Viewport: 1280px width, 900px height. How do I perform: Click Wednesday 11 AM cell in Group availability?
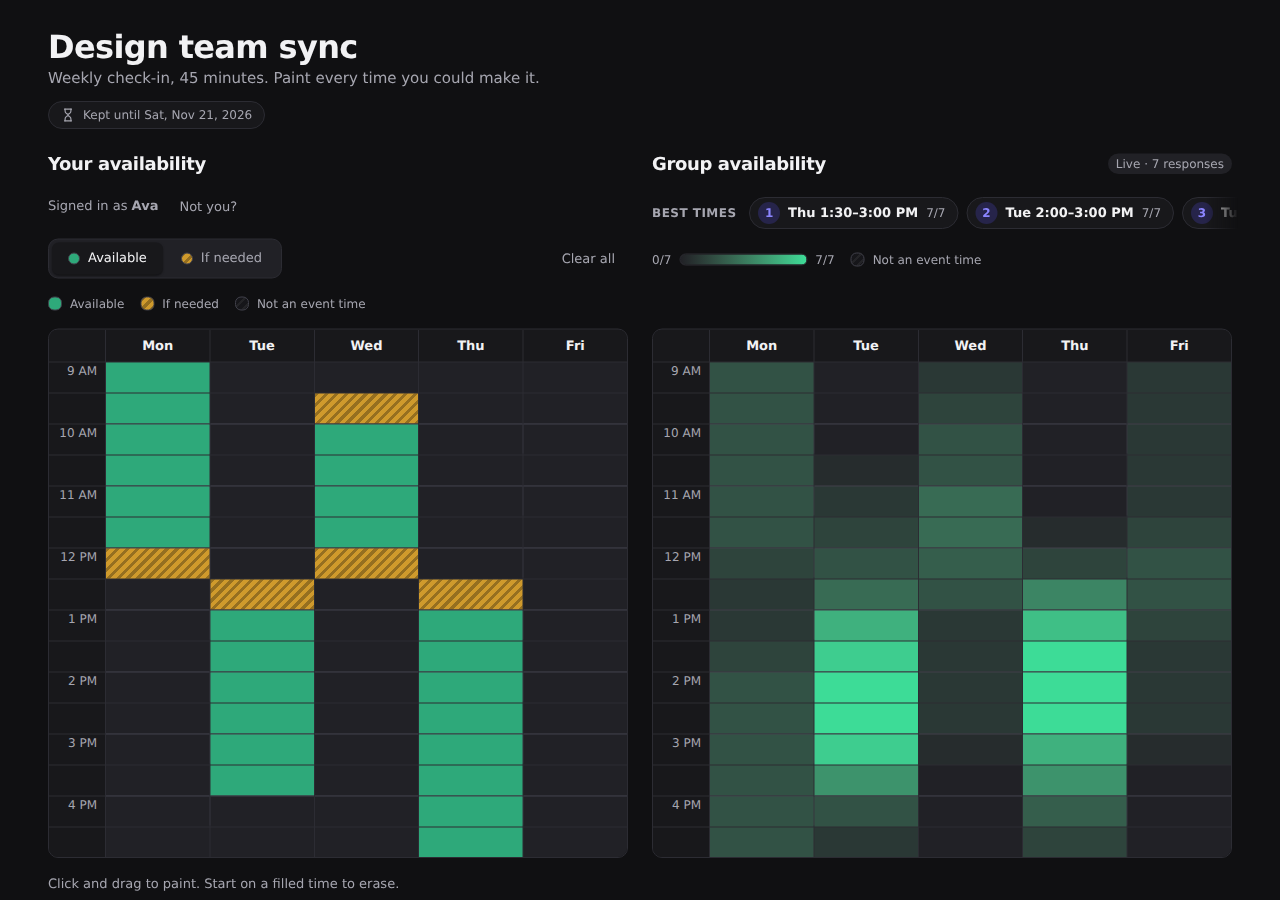(x=970, y=501)
